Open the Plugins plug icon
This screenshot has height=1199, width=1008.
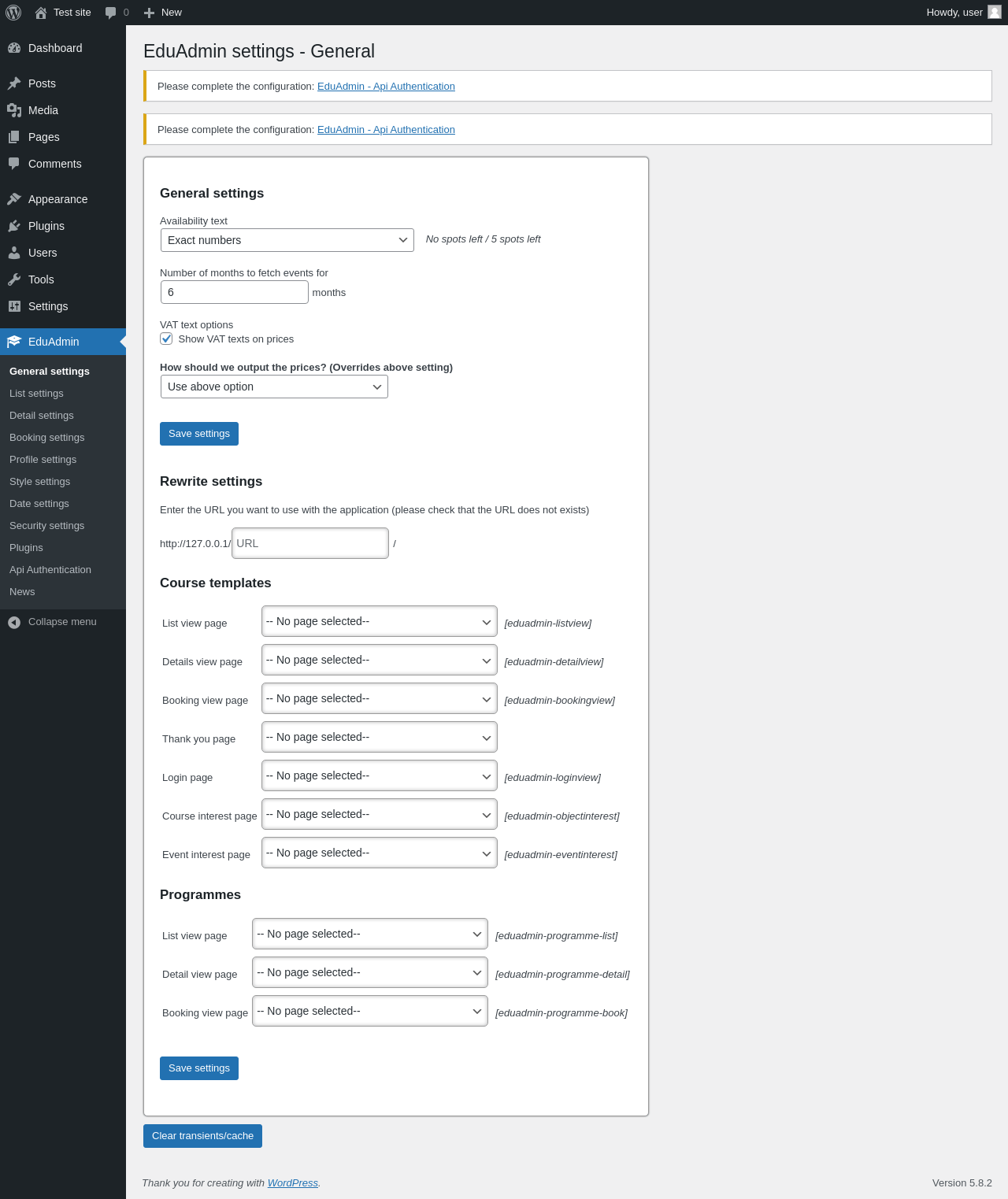(x=14, y=226)
